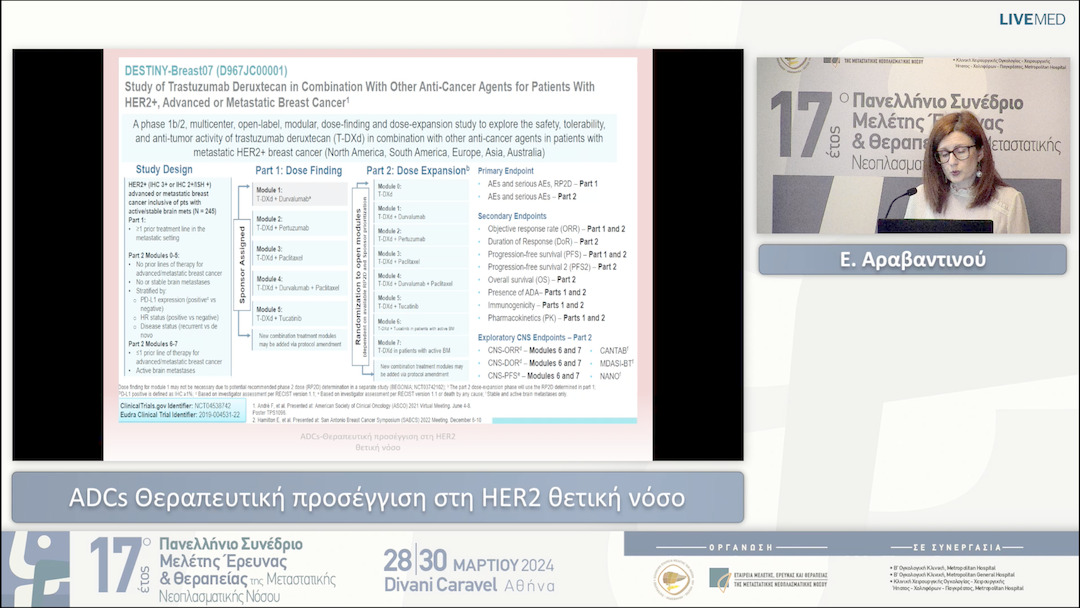Click the MDASI-BT text on slide
This screenshot has width=1080, height=608.
tap(616, 363)
